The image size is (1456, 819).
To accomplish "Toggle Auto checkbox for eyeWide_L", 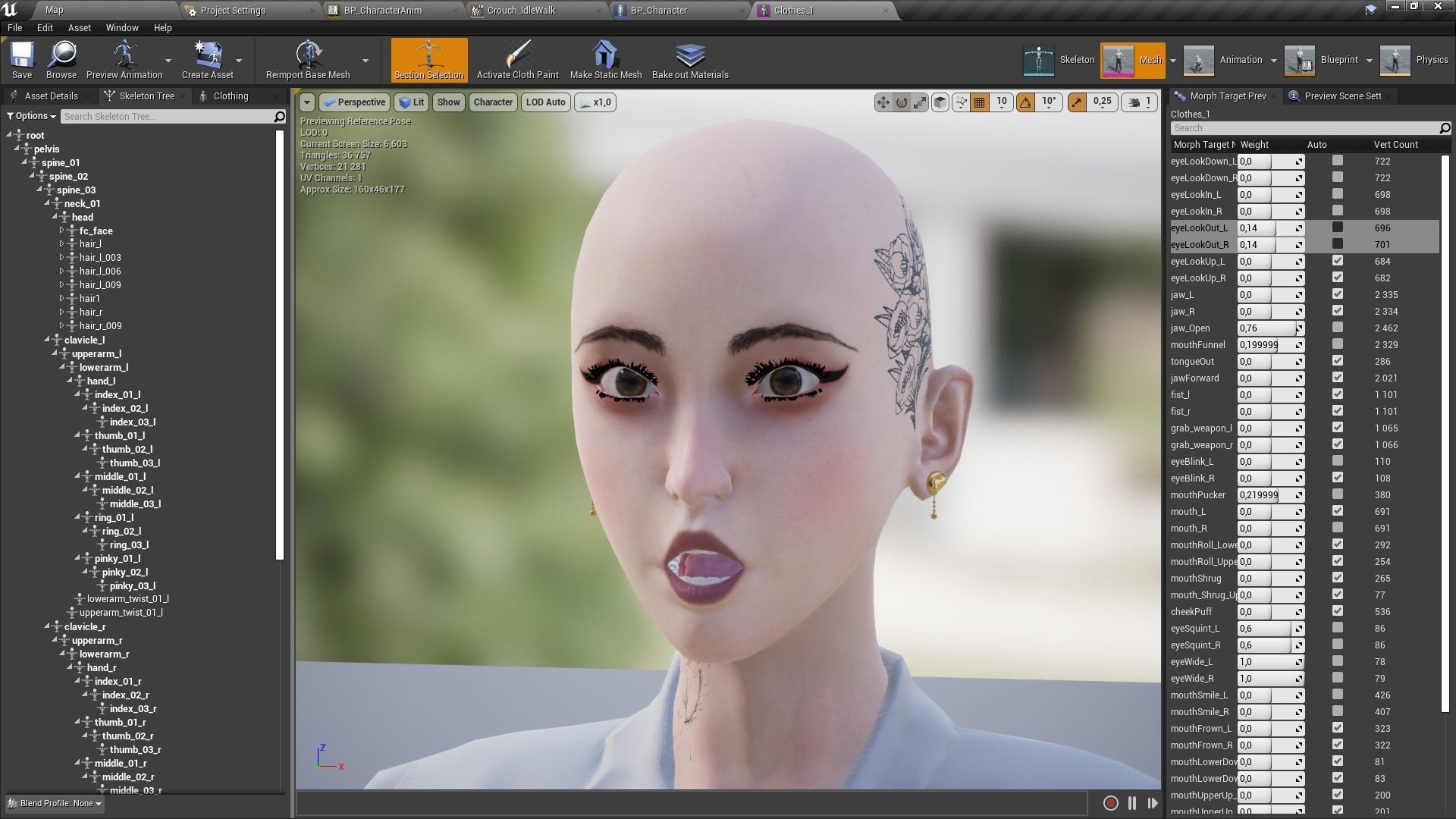I will tap(1338, 661).
